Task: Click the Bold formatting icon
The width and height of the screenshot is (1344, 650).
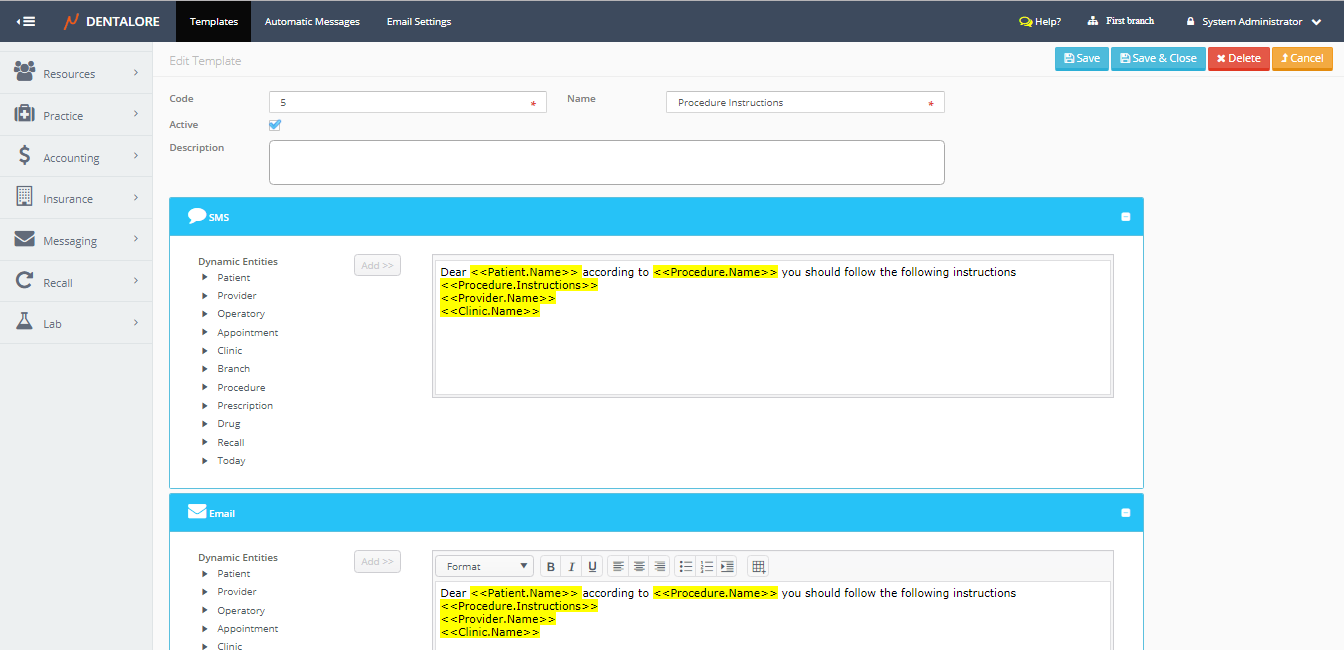Action: [x=550, y=567]
